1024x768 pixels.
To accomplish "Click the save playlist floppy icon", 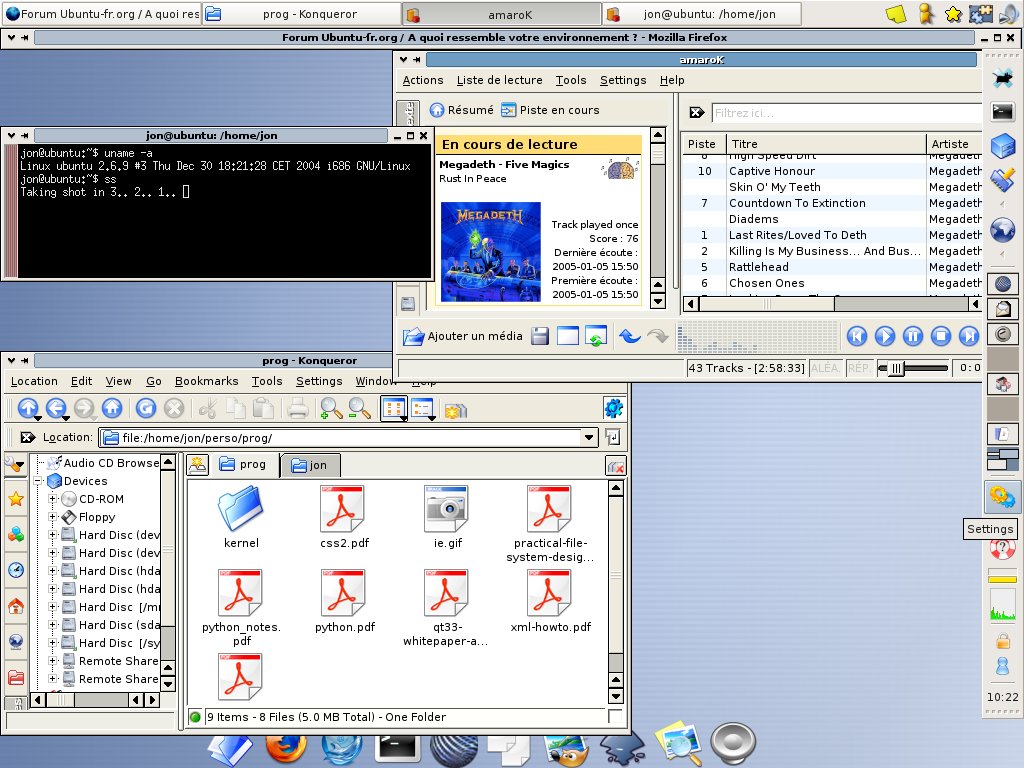I will coord(540,336).
